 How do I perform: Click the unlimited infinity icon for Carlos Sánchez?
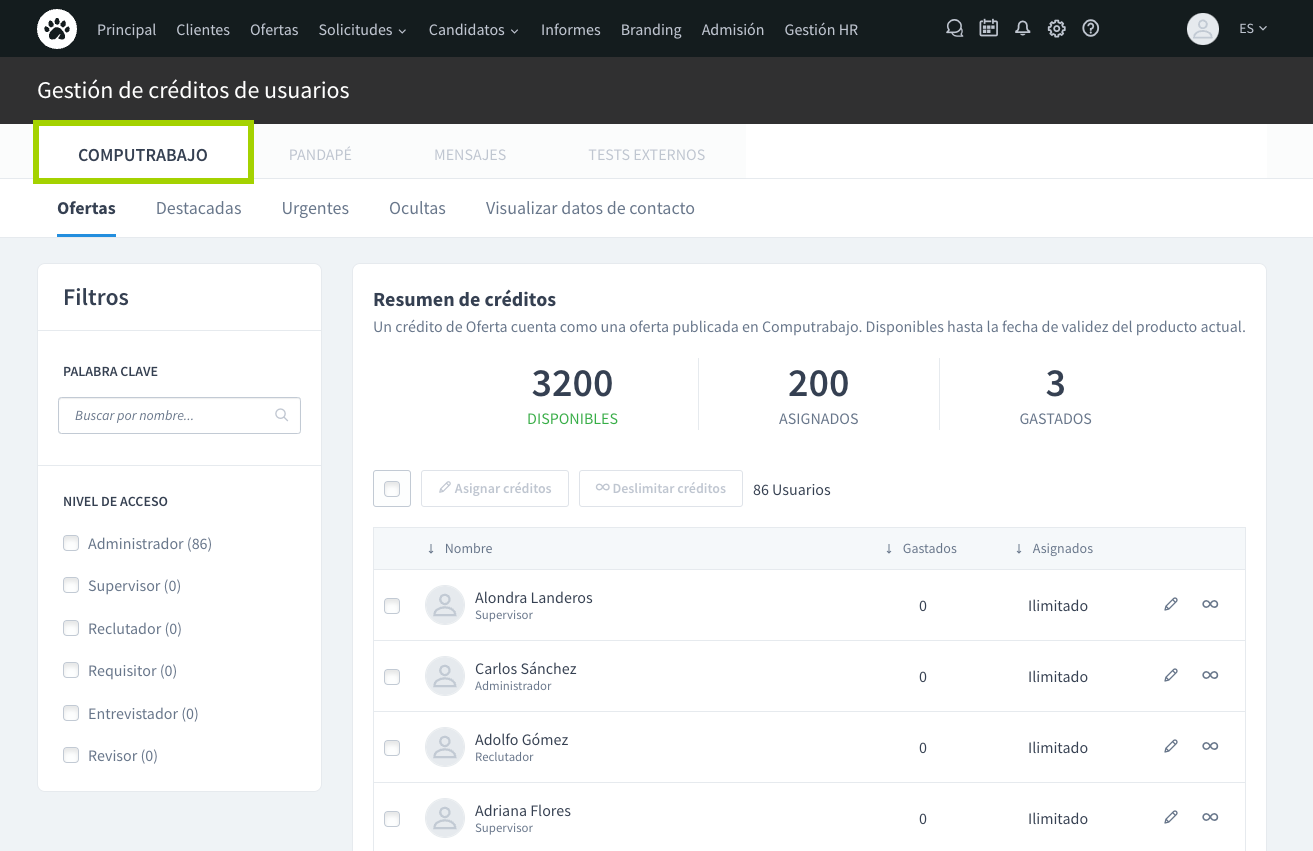click(x=1210, y=675)
